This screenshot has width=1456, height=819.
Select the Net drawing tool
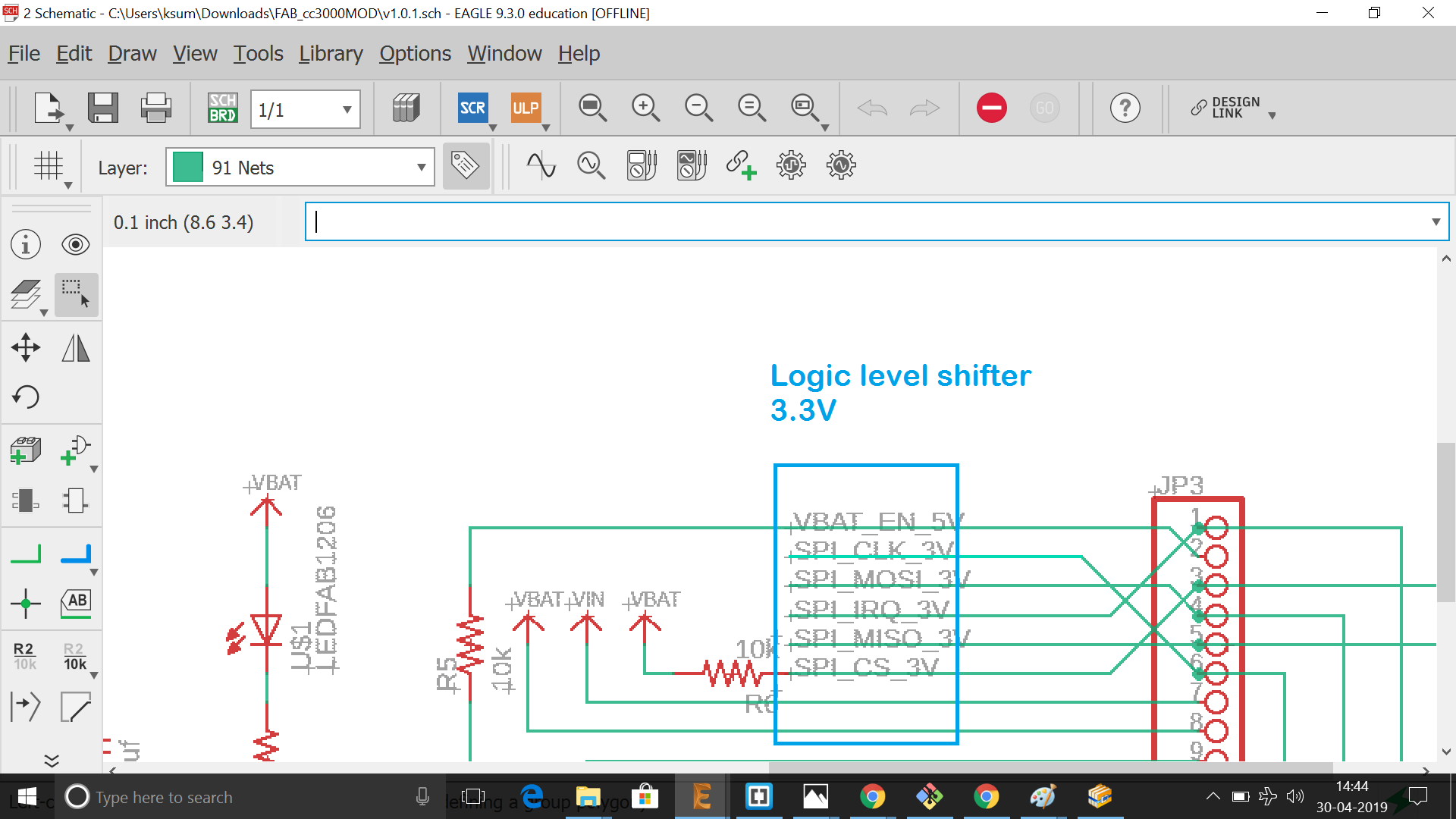click(x=26, y=554)
